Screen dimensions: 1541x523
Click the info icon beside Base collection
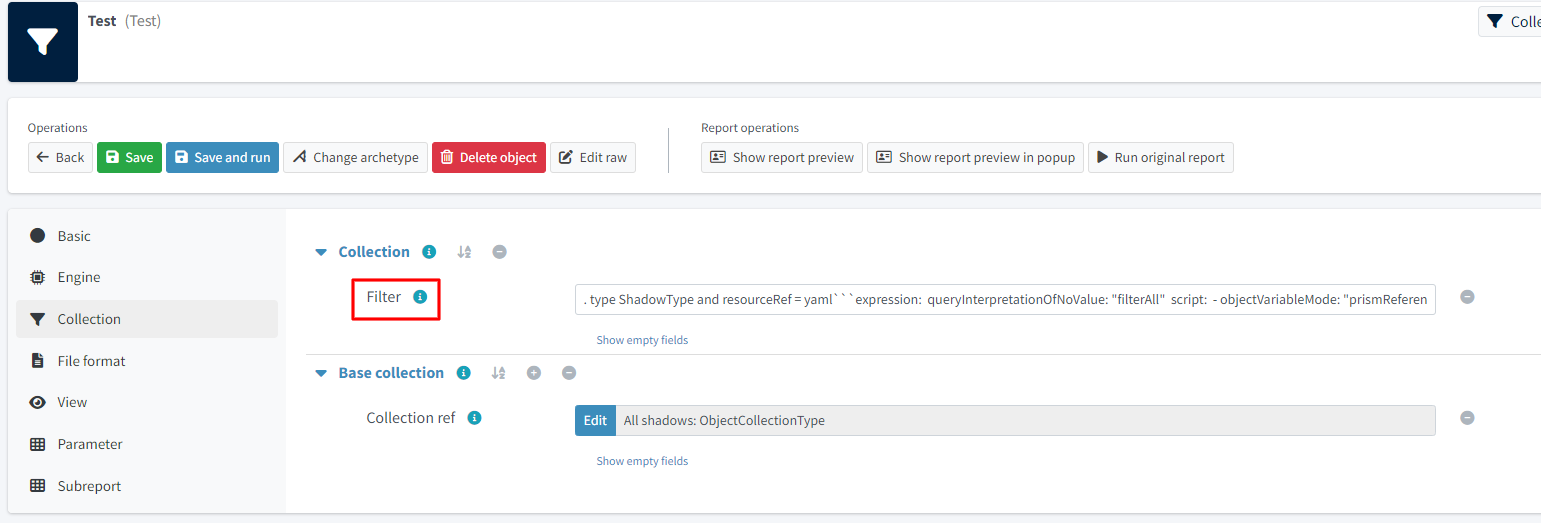coord(463,373)
